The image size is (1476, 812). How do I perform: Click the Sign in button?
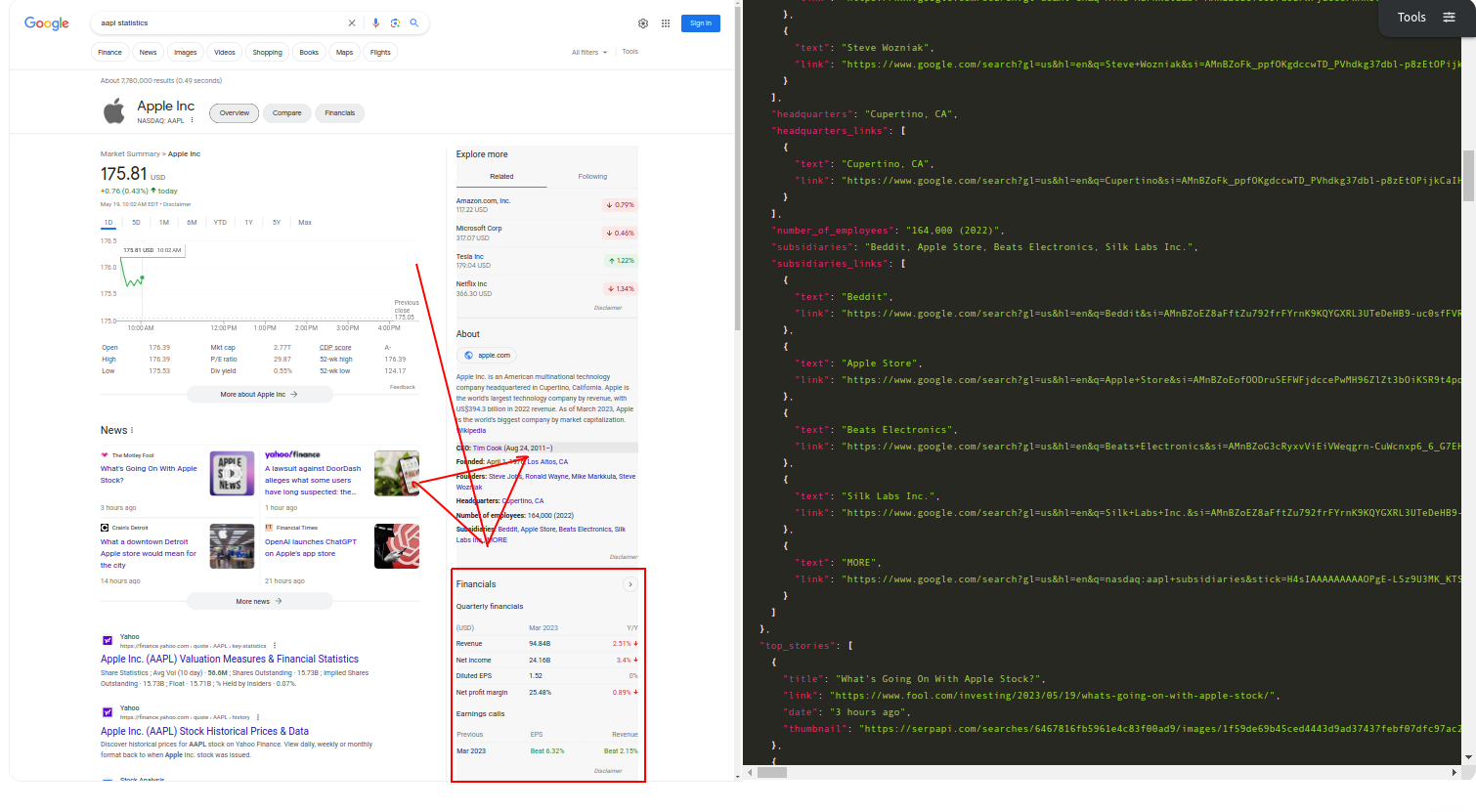[700, 22]
